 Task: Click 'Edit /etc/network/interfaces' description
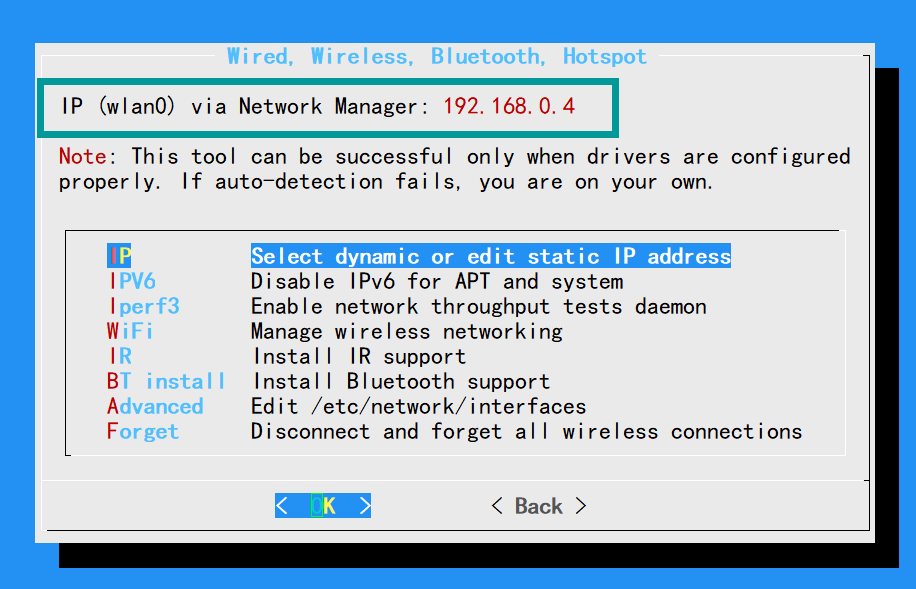pos(418,406)
